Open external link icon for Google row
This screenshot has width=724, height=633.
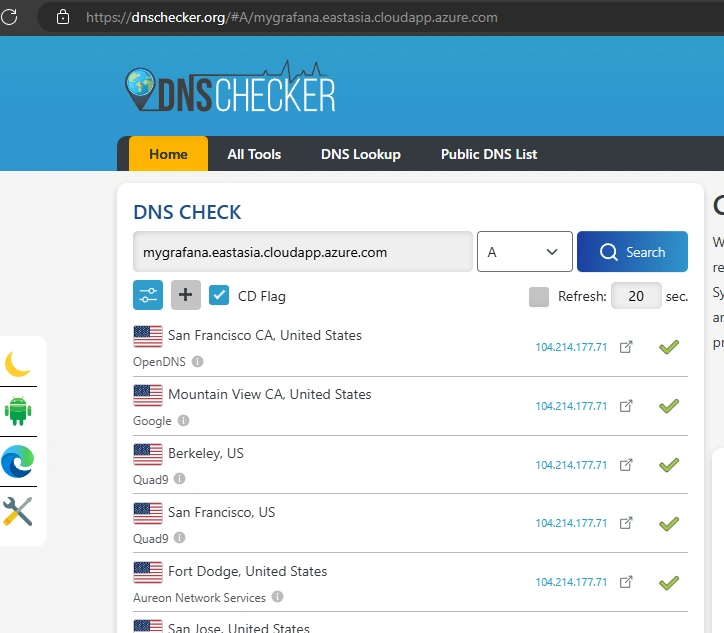626,406
